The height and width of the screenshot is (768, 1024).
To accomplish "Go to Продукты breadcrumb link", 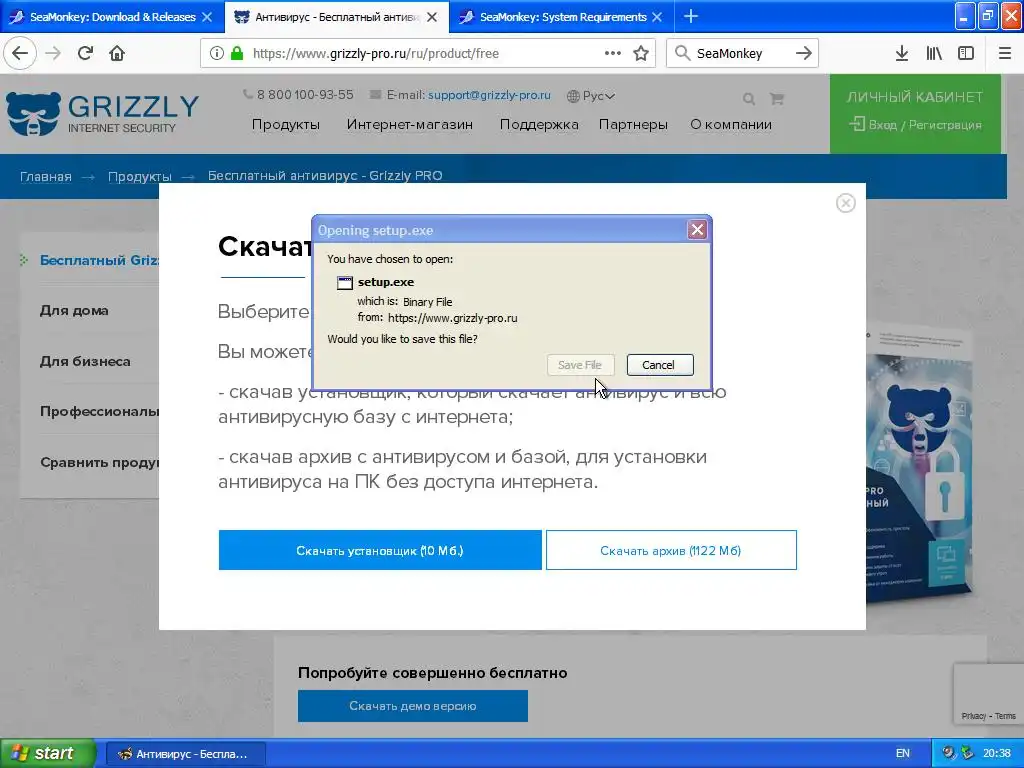I will pos(140,176).
